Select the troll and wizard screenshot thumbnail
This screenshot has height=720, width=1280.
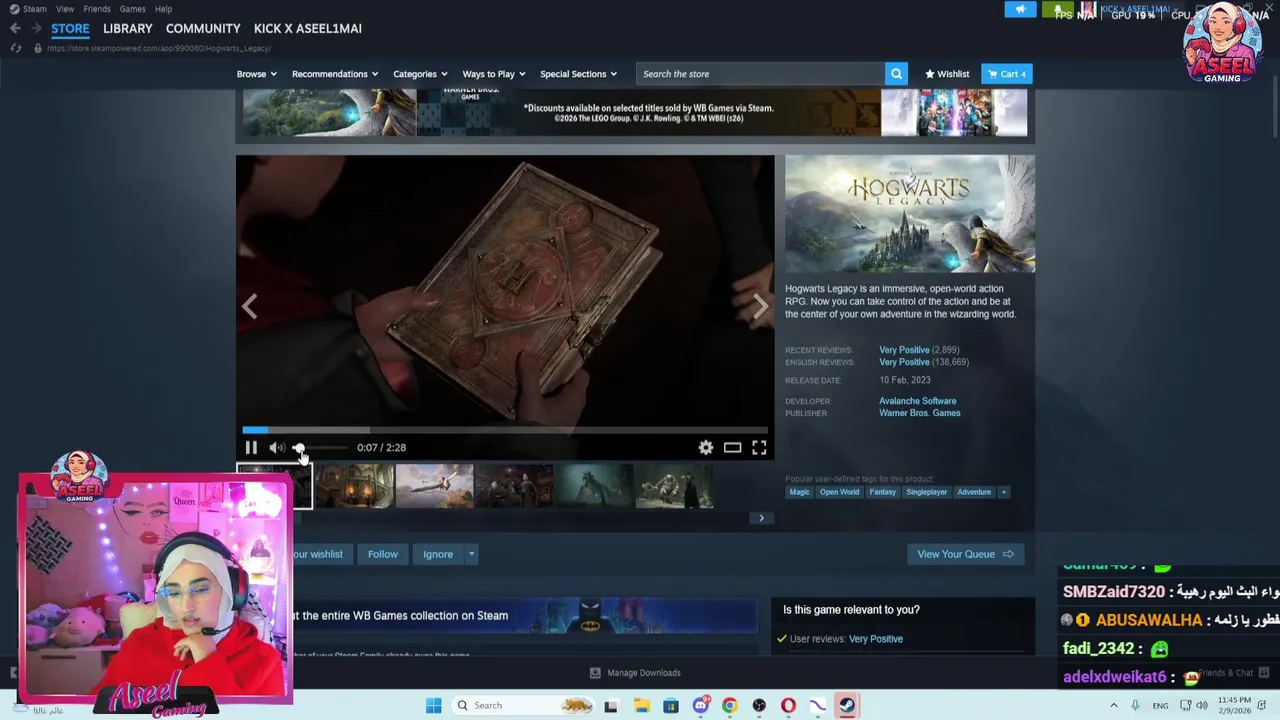674,487
